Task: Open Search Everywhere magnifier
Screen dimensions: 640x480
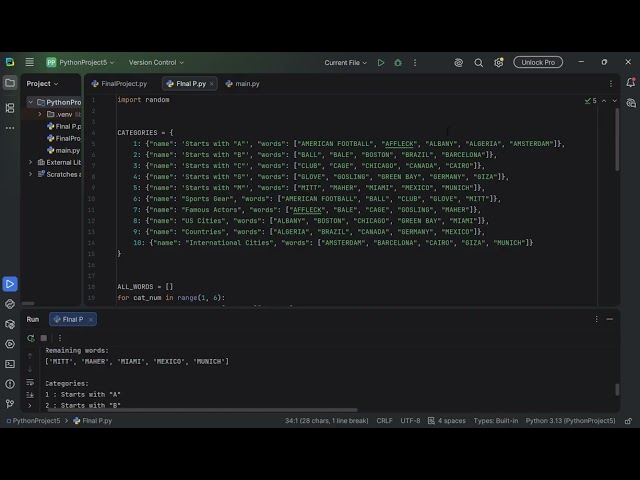Action: 478,62
